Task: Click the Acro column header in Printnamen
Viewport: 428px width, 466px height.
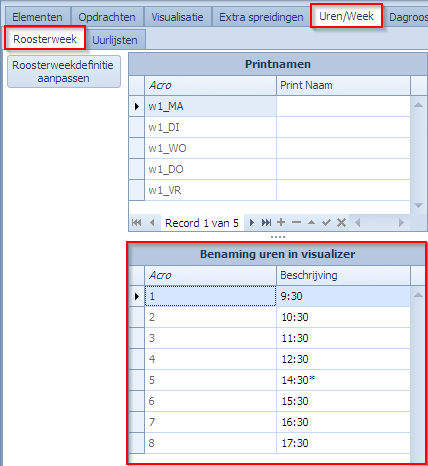Action: 210,86
